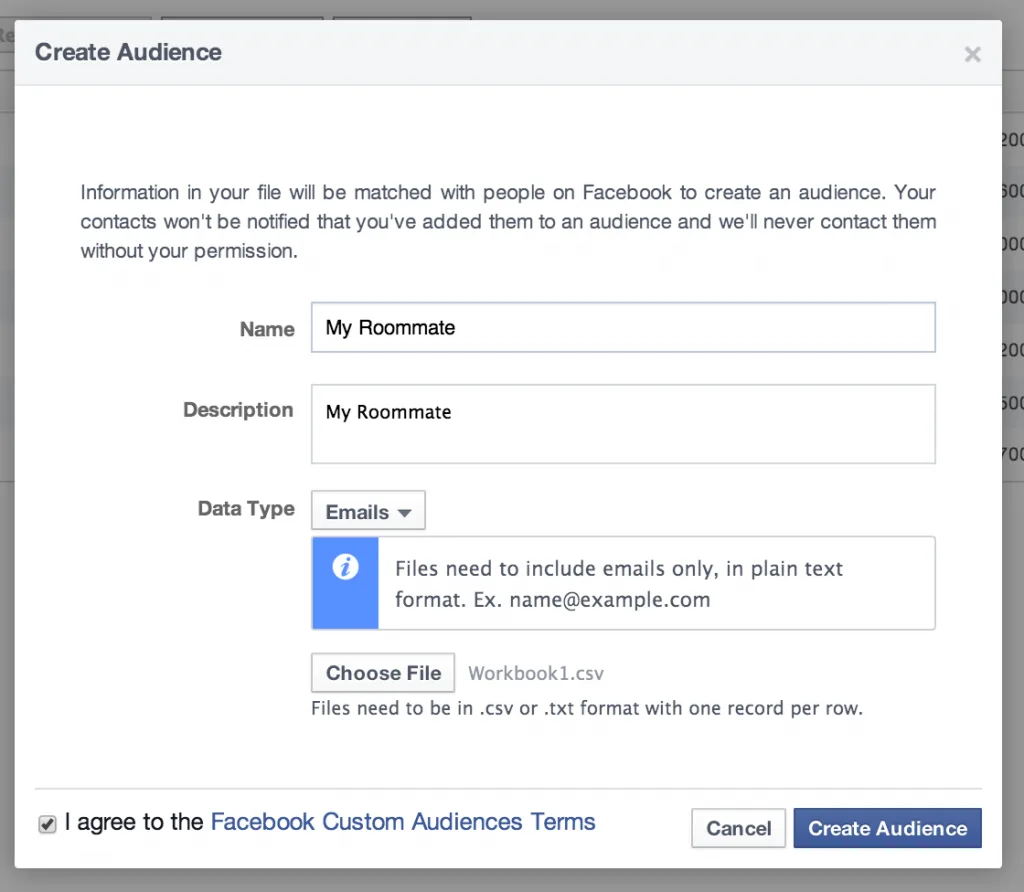The width and height of the screenshot is (1024, 892).
Task: Click the Workbook1.csv filename label
Action: pos(535,672)
